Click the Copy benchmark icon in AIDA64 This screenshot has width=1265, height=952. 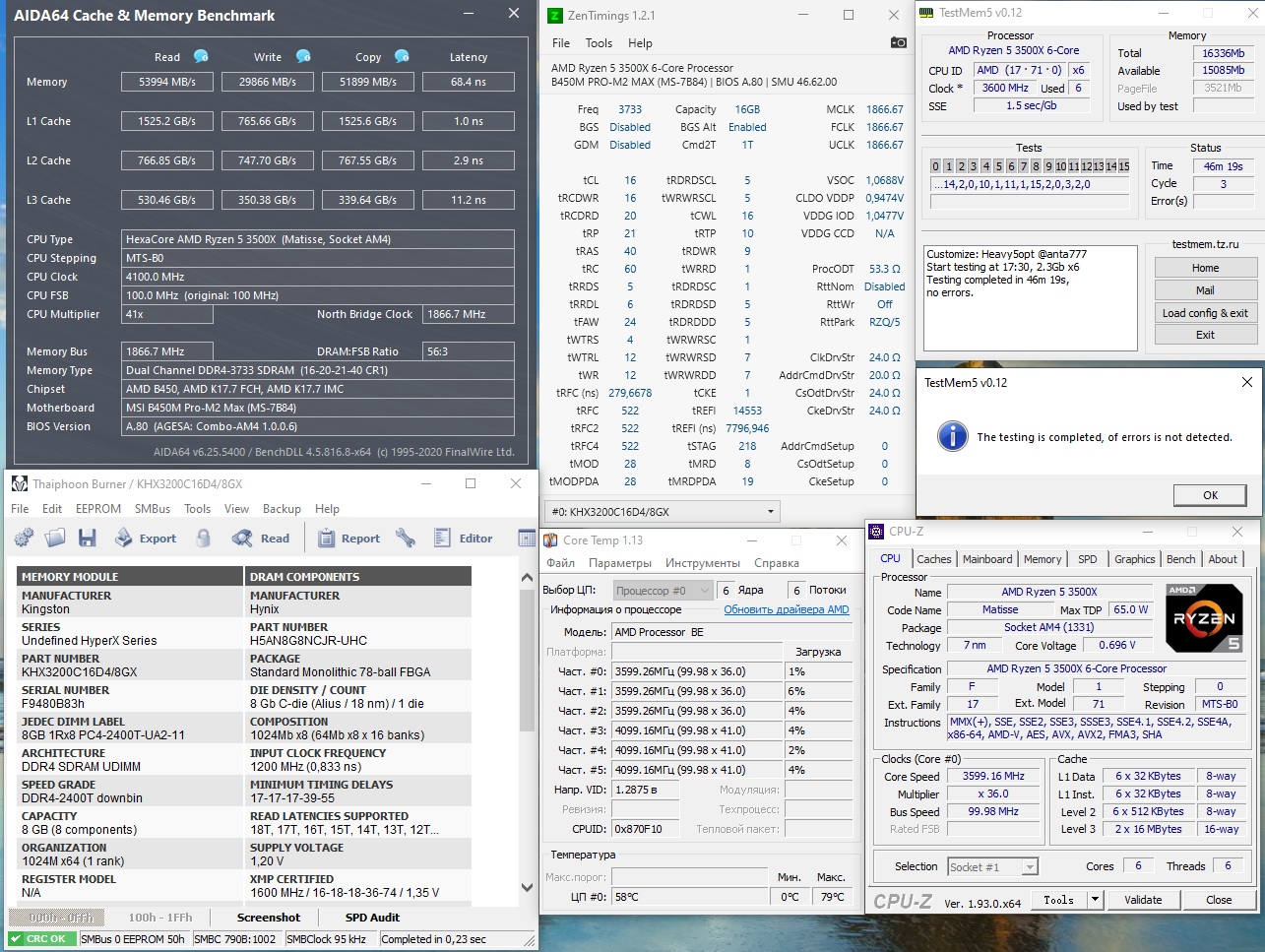point(402,56)
